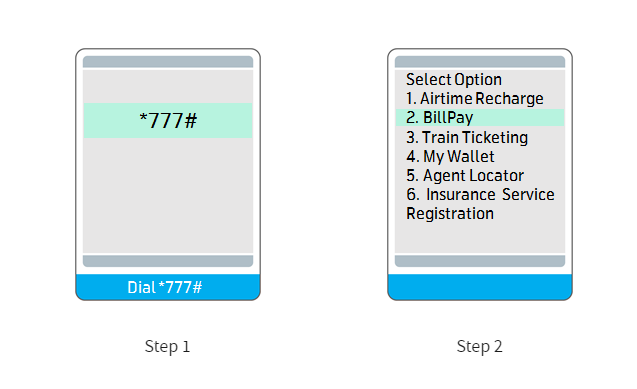Click the Dial *777# button
637x389 pixels.
pyautogui.click(x=168, y=287)
